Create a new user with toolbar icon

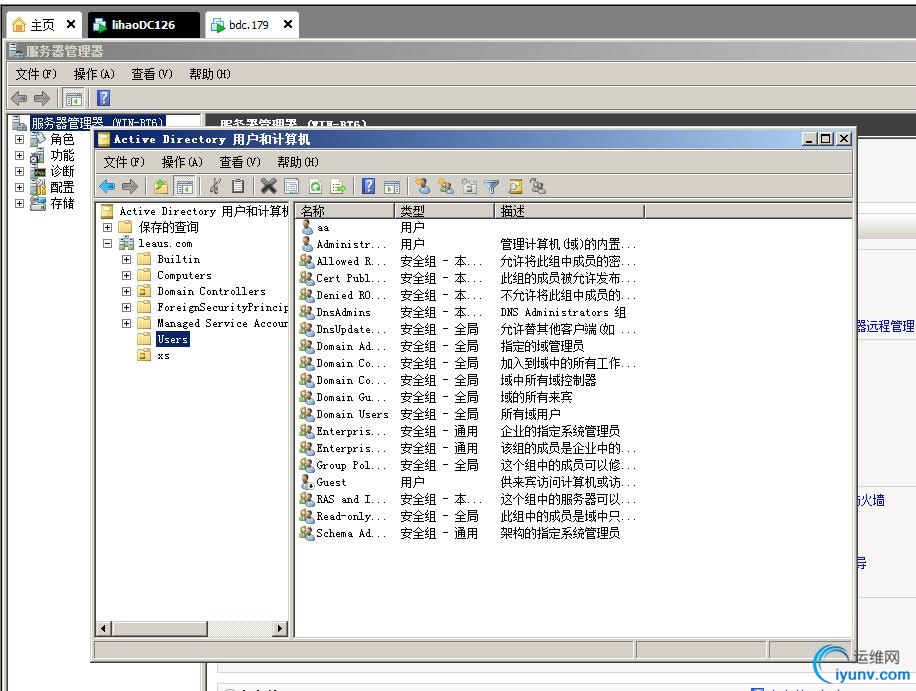click(x=422, y=186)
